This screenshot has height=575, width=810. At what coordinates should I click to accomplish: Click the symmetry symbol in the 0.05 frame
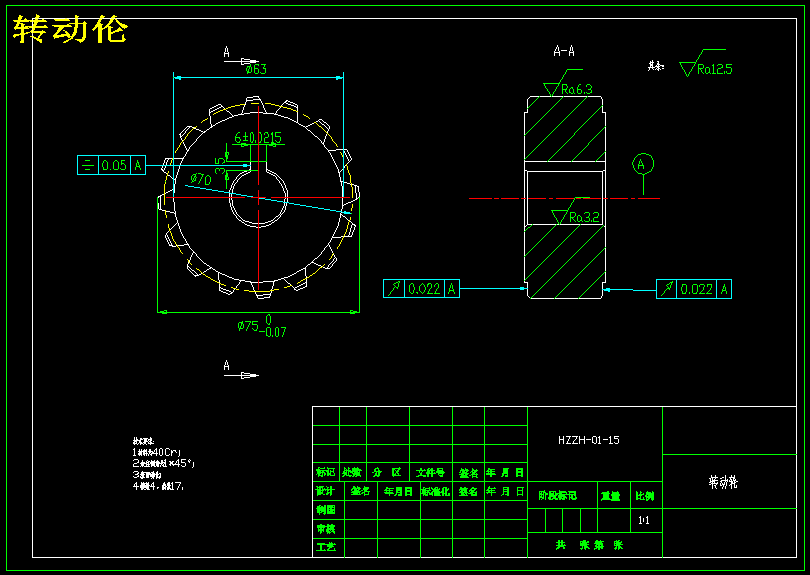point(88,165)
